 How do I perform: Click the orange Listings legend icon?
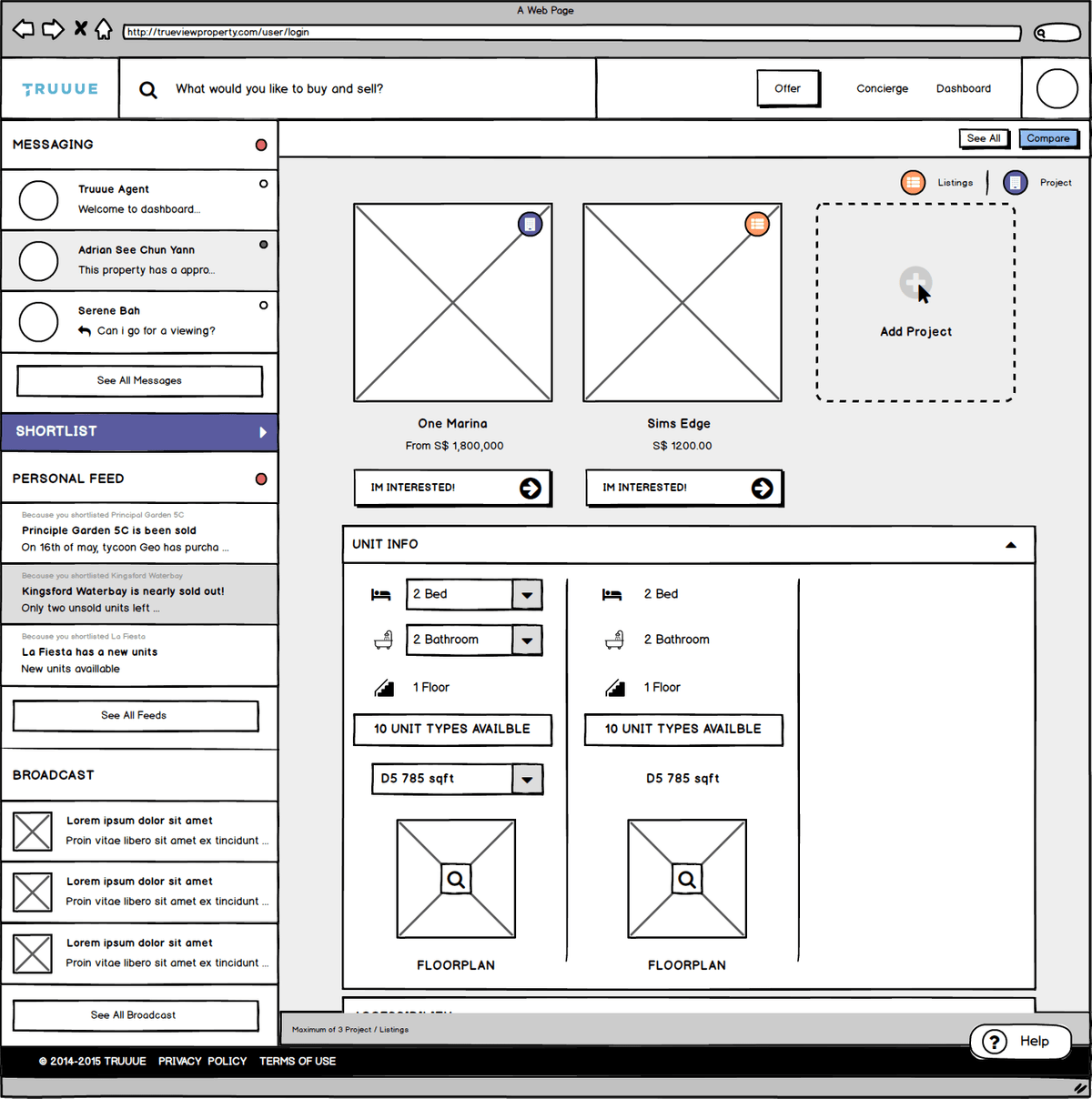(x=913, y=183)
